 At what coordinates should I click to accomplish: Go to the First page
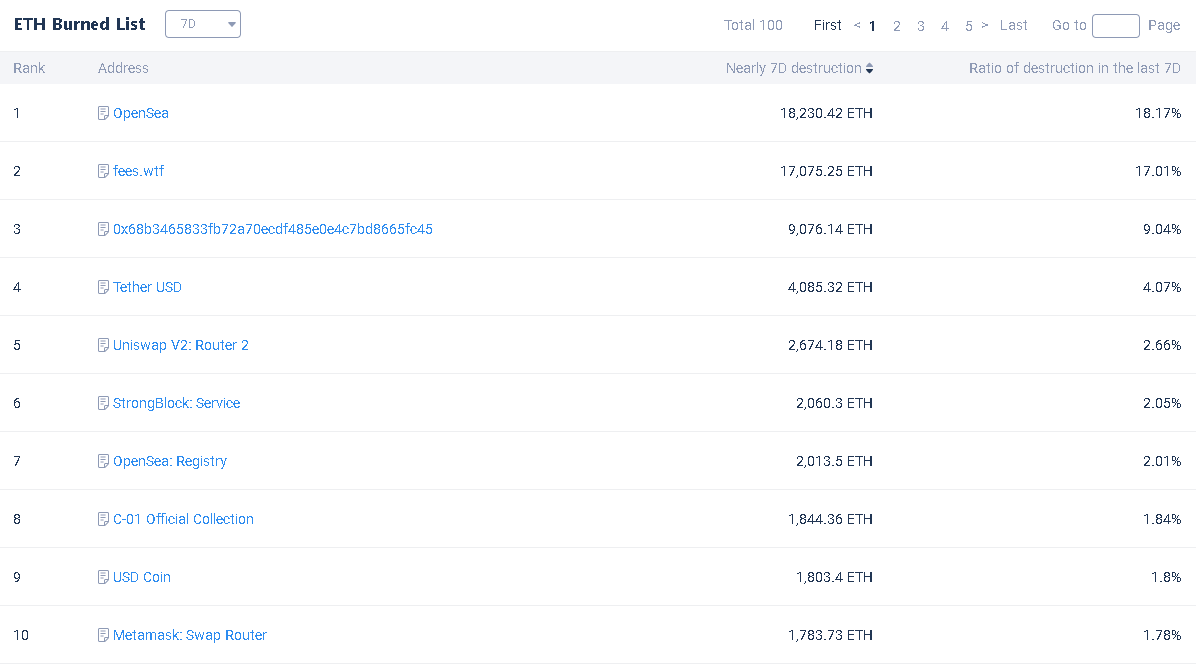828,25
